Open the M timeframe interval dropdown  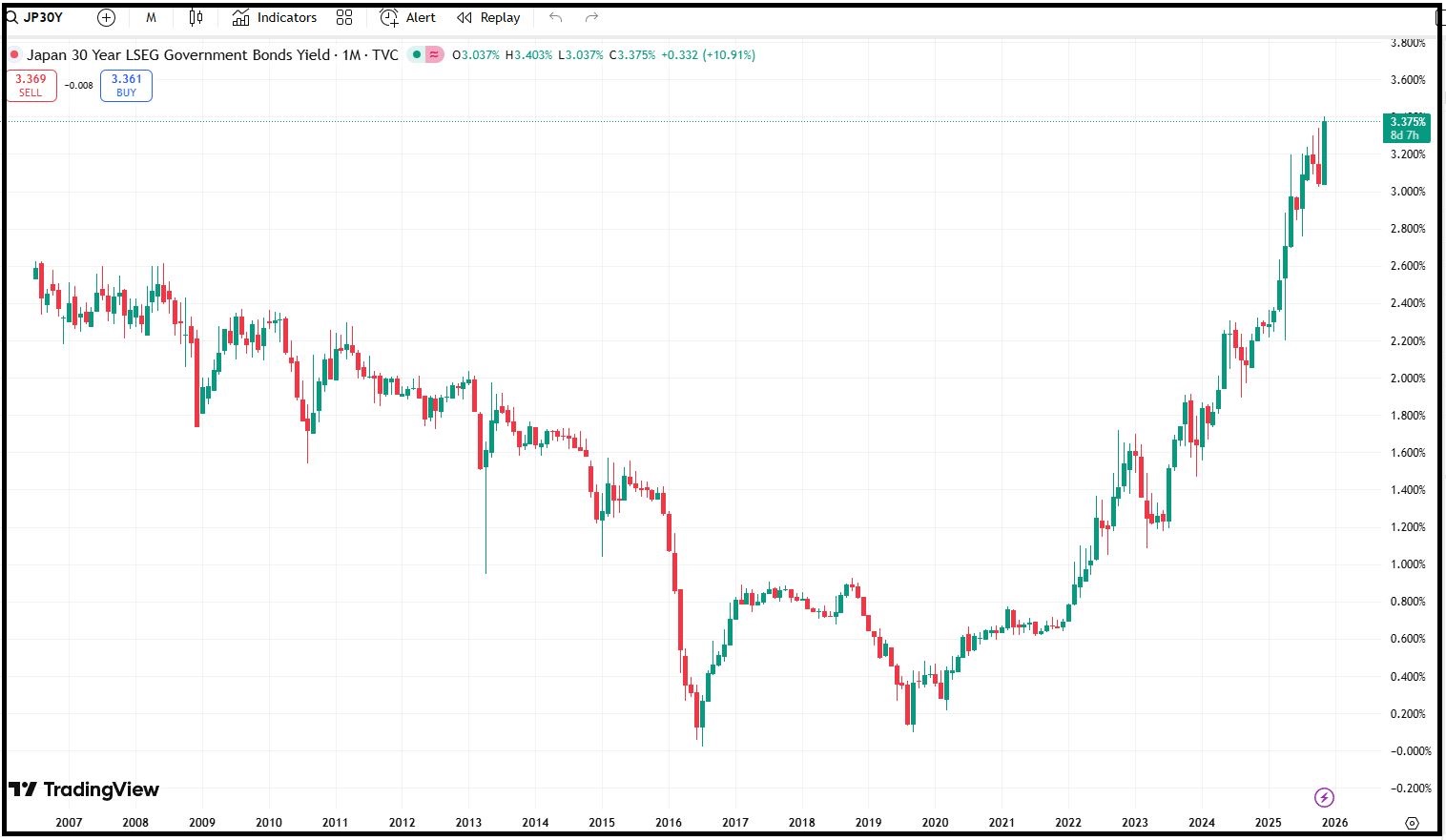tap(151, 17)
